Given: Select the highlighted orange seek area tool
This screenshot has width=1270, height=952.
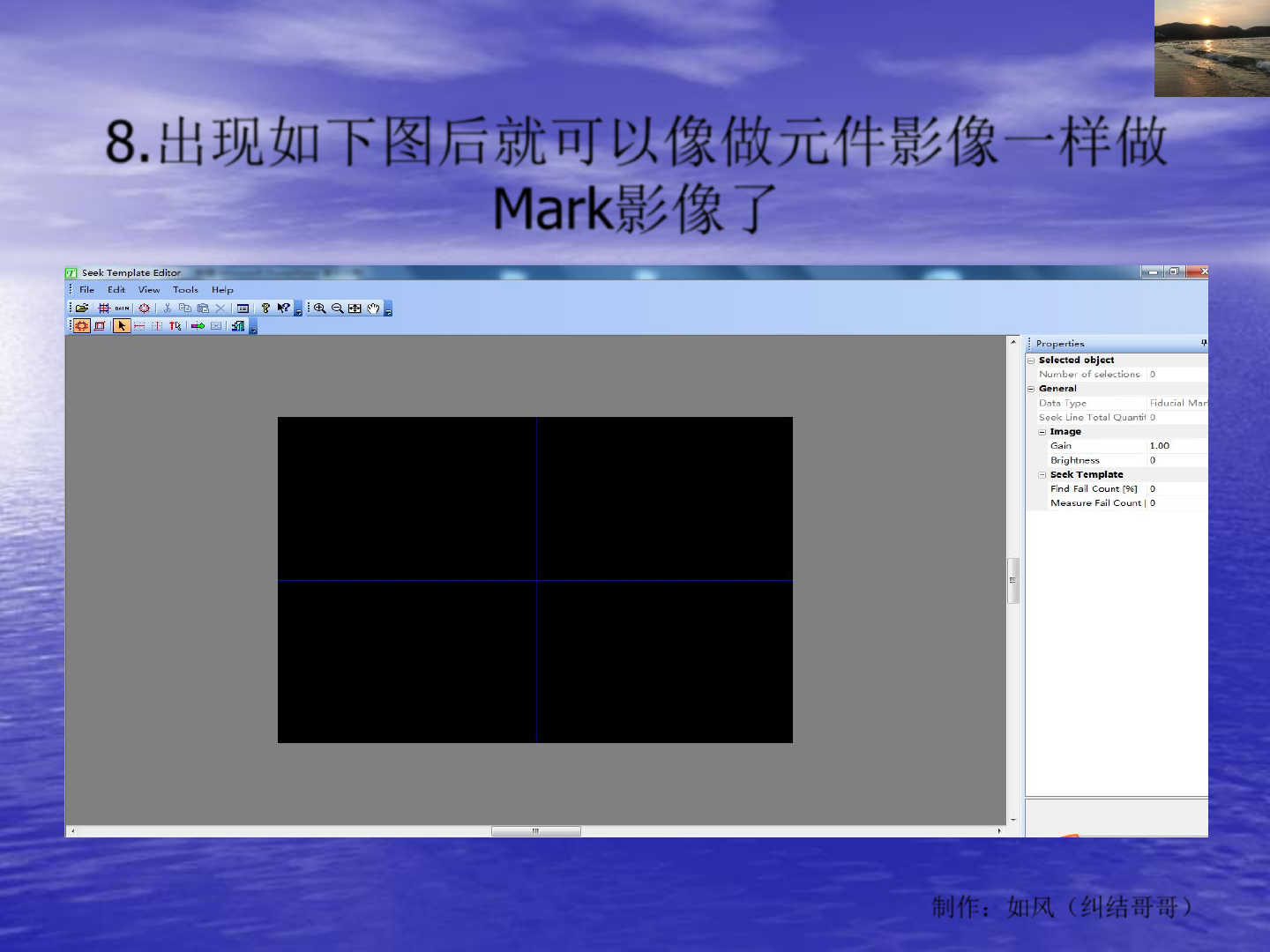Looking at the screenshot, I should (x=82, y=326).
